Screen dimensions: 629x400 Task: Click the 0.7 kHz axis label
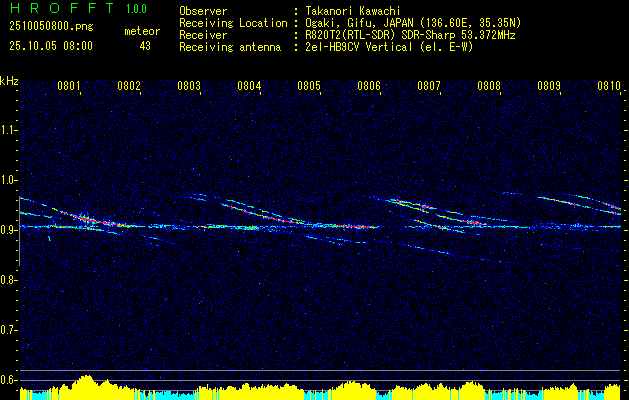(8, 330)
